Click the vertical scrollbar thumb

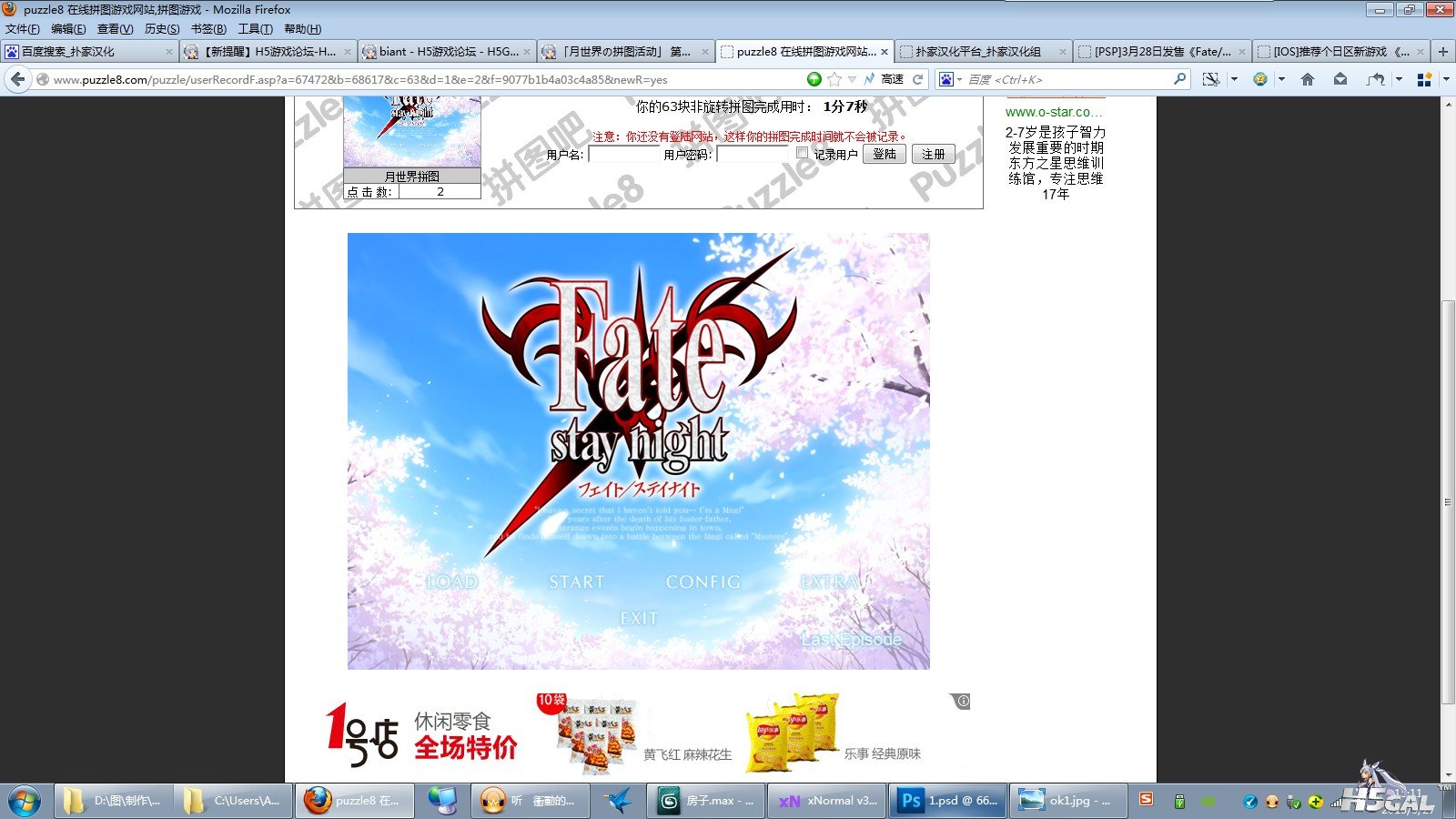(x=1448, y=501)
